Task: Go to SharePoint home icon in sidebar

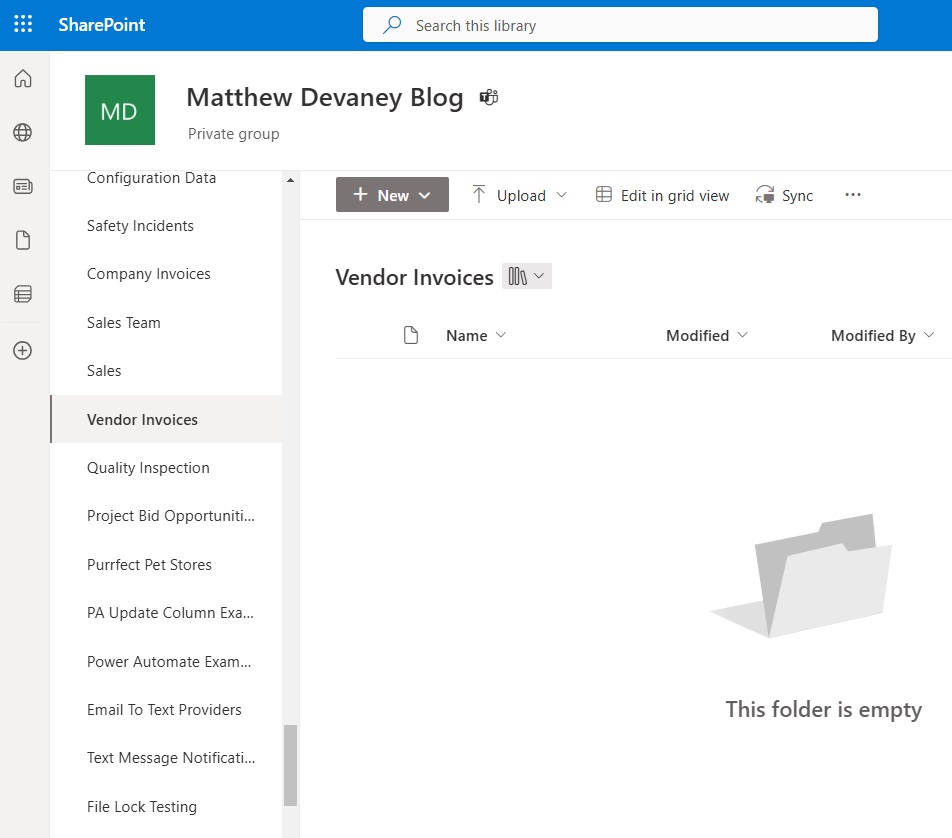Action: tap(23, 78)
